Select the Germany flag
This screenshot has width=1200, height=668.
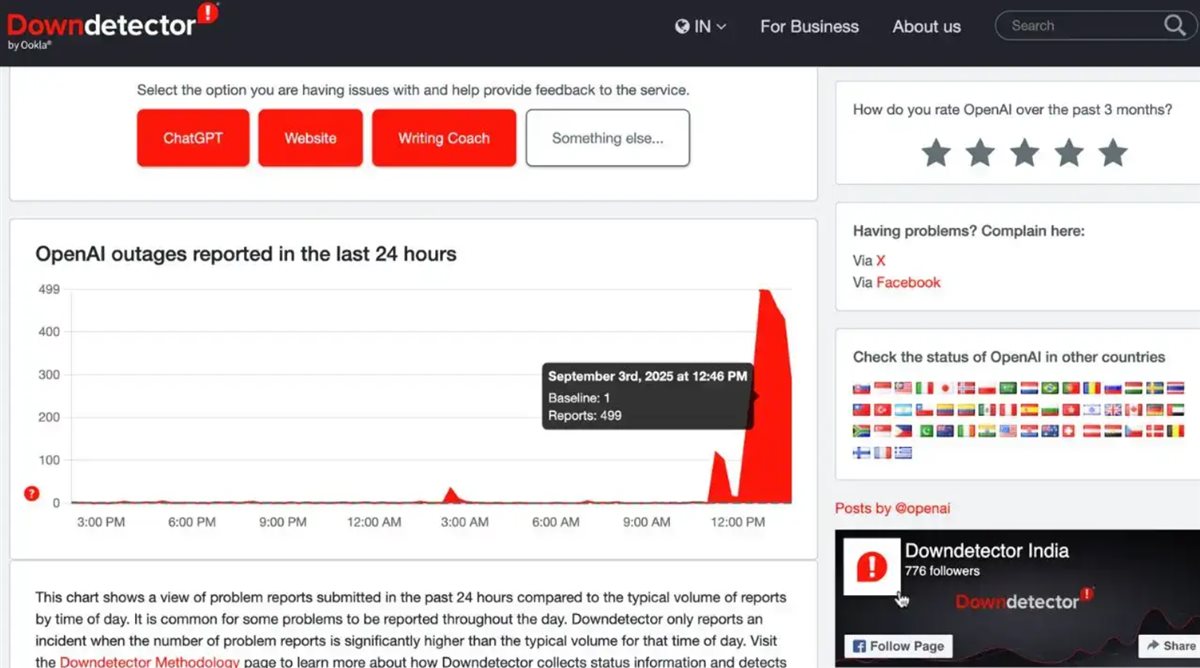[1155, 410]
